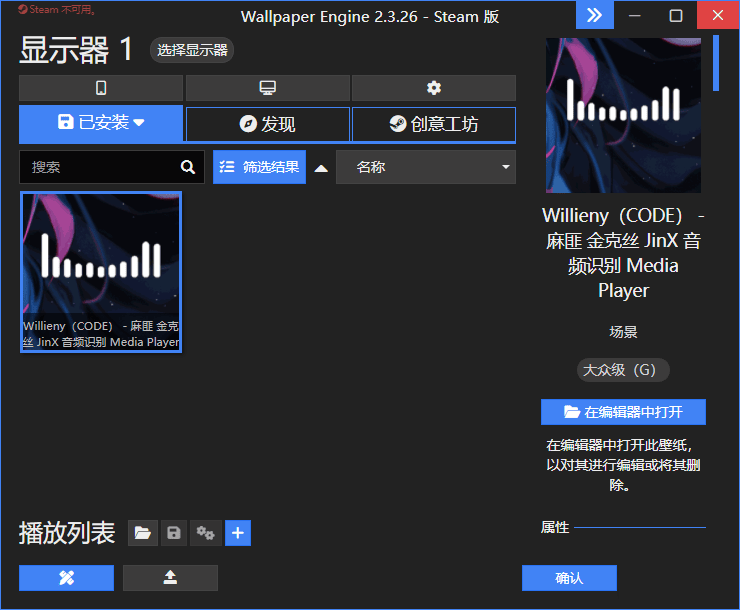Add wallpaper to playlist with plus icon
This screenshot has width=740, height=610.
[237, 533]
